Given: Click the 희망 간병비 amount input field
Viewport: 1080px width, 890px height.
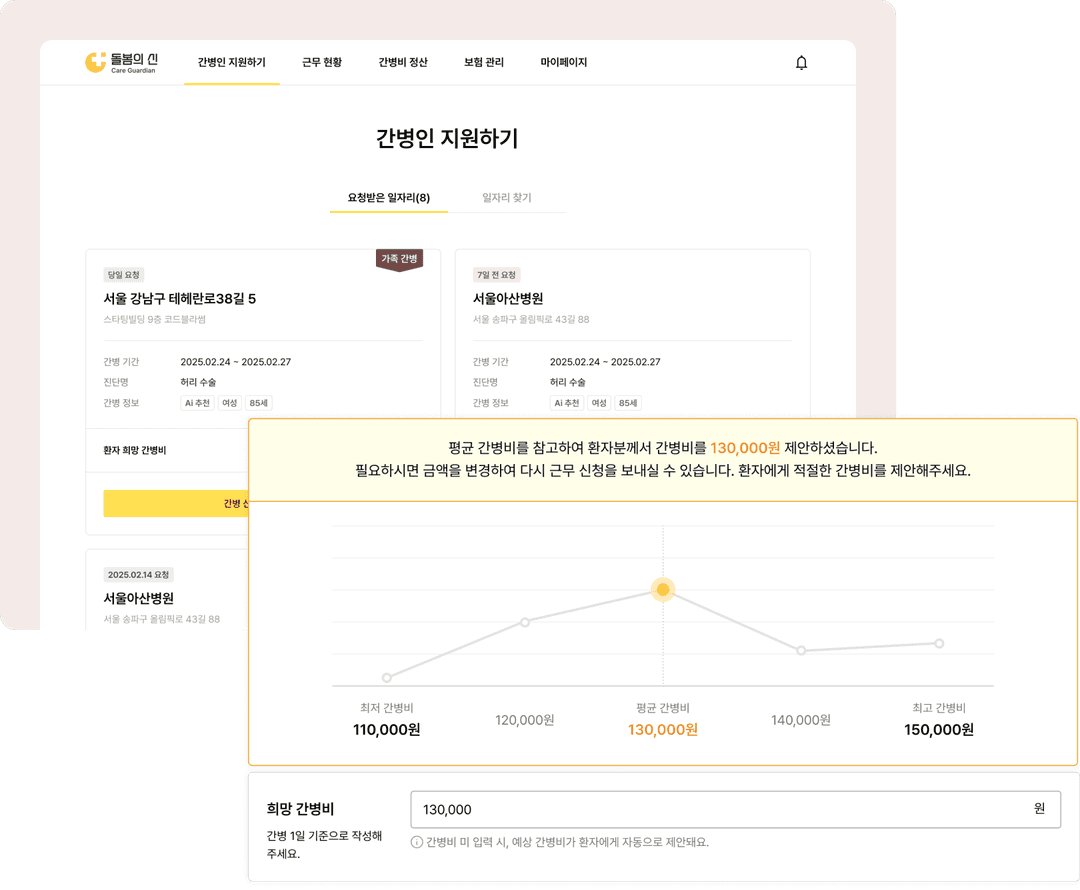Looking at the screenshot, I should (720, 809).
